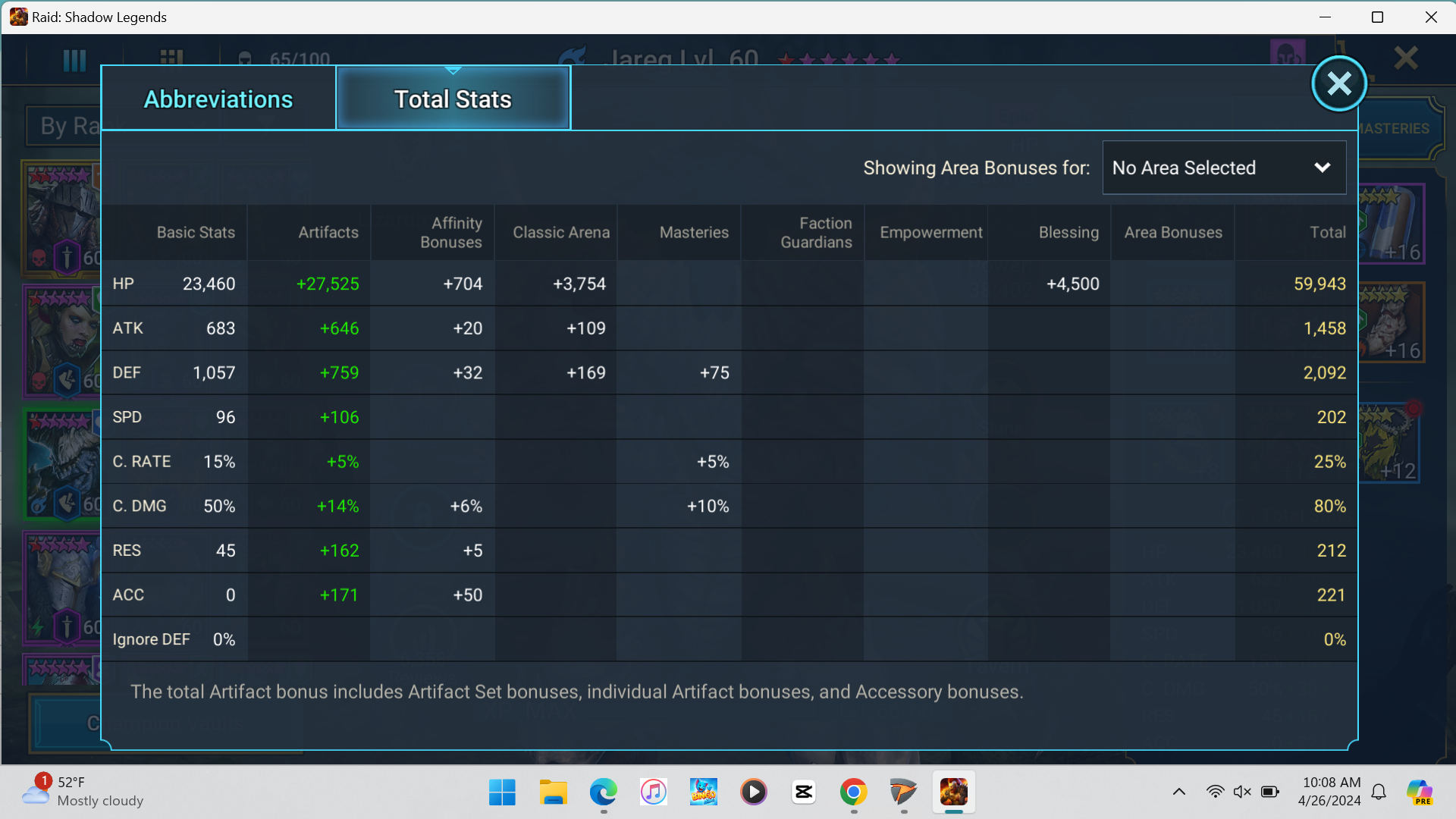Click the Blessing column header
Viewport: 1456px width, 819px height.
click(1068, 232)
